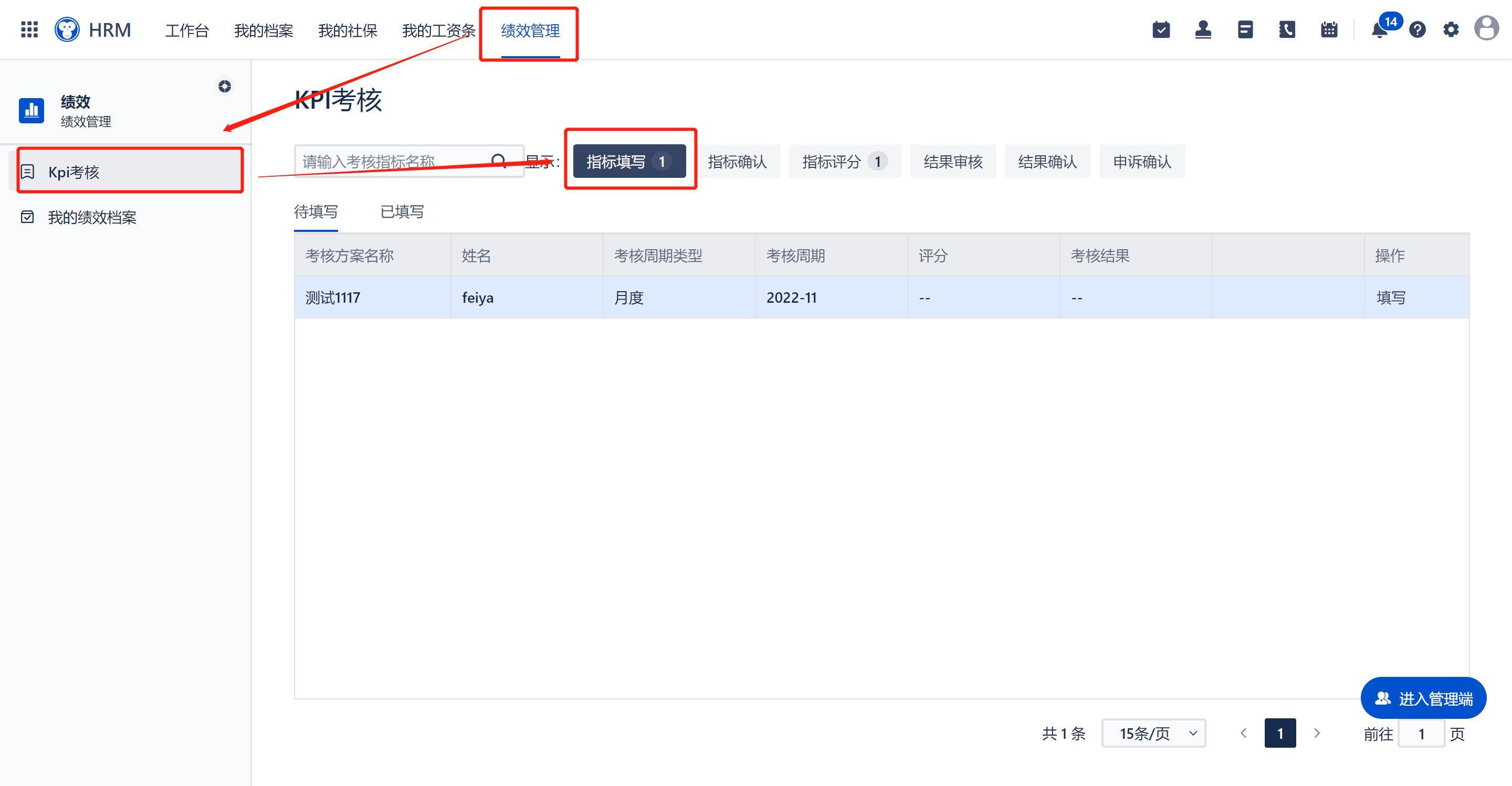The height and width of the screenshot is (786, 1512).
Task: Open the user avatar profile menu
Action: click(x=1487, y=28)
